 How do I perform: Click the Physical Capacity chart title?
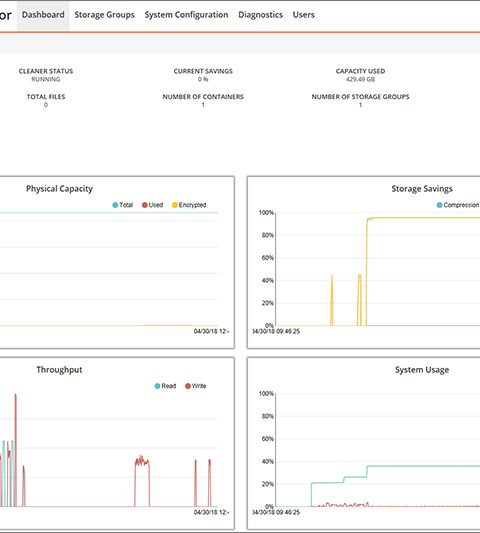tap(59, 189)
